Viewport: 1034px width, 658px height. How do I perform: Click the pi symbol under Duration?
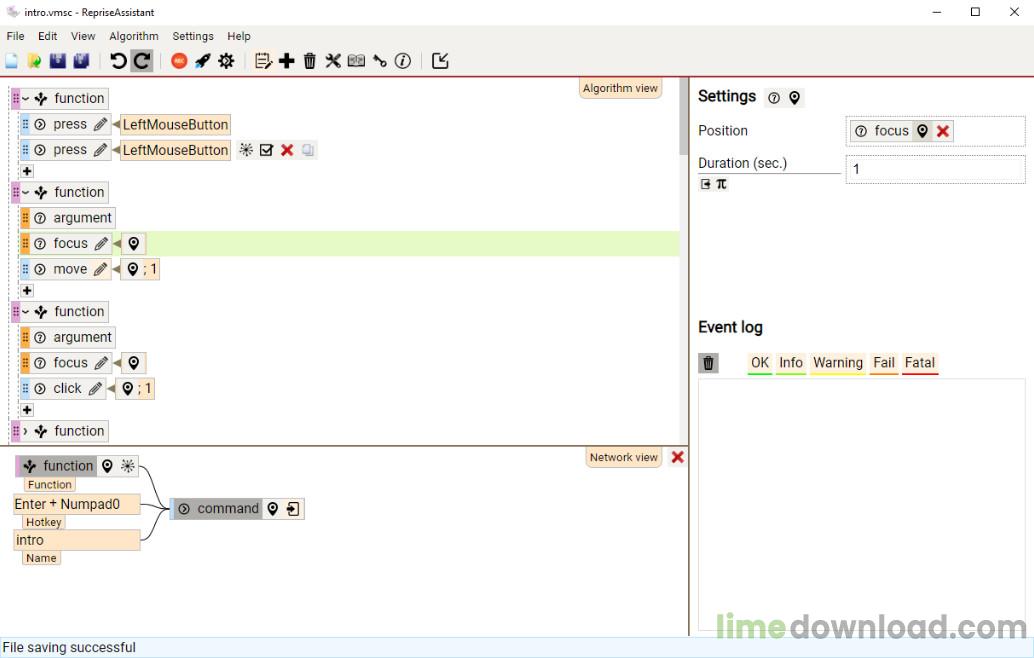click(722, 184)
